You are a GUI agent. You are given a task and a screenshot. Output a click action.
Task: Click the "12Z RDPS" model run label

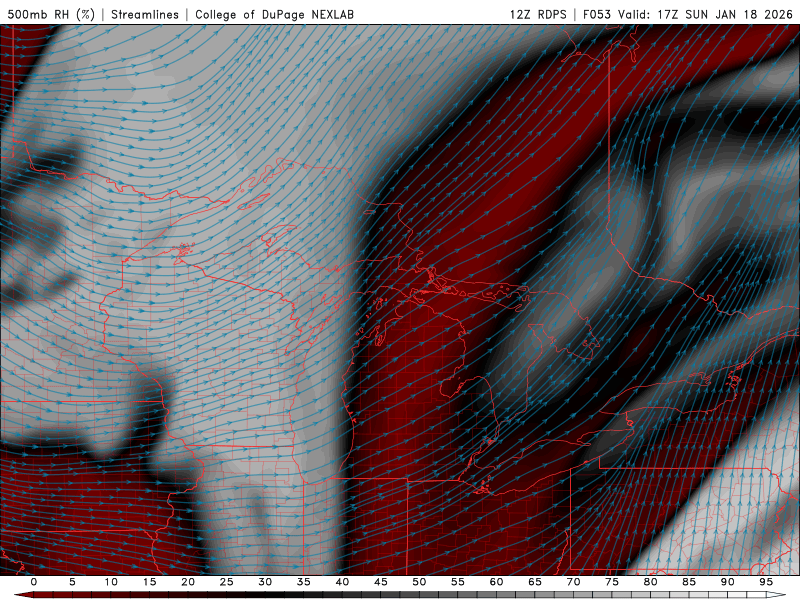pos(538,14)
